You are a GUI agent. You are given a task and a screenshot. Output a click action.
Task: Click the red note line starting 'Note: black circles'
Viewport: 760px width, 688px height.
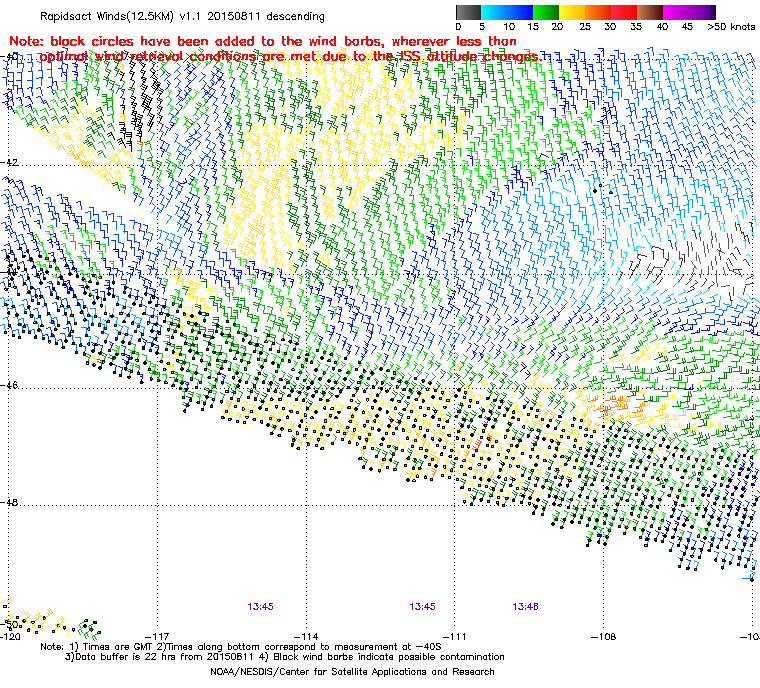(x=263, y=42)
